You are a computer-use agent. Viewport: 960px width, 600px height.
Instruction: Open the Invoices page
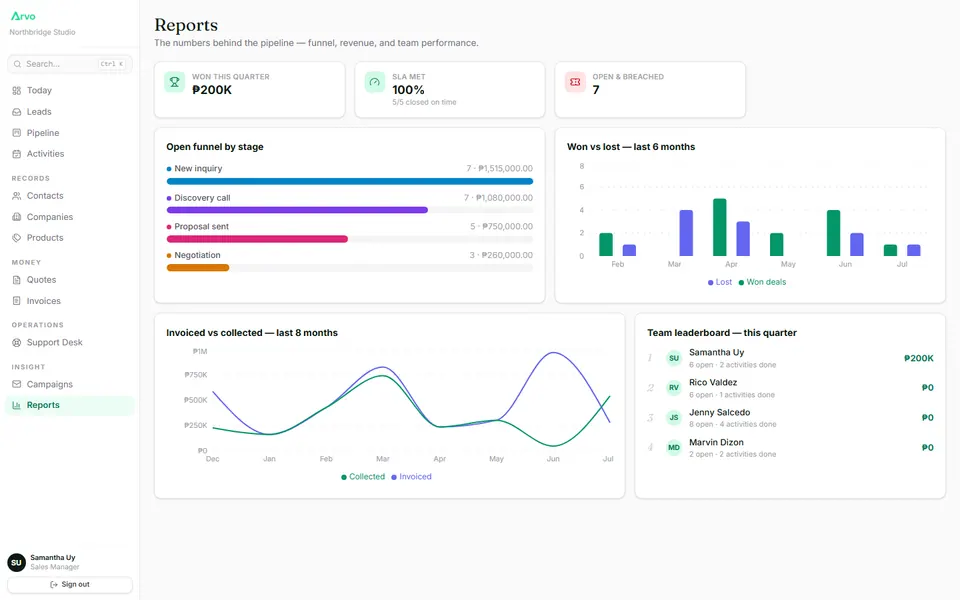click(70, 301)
